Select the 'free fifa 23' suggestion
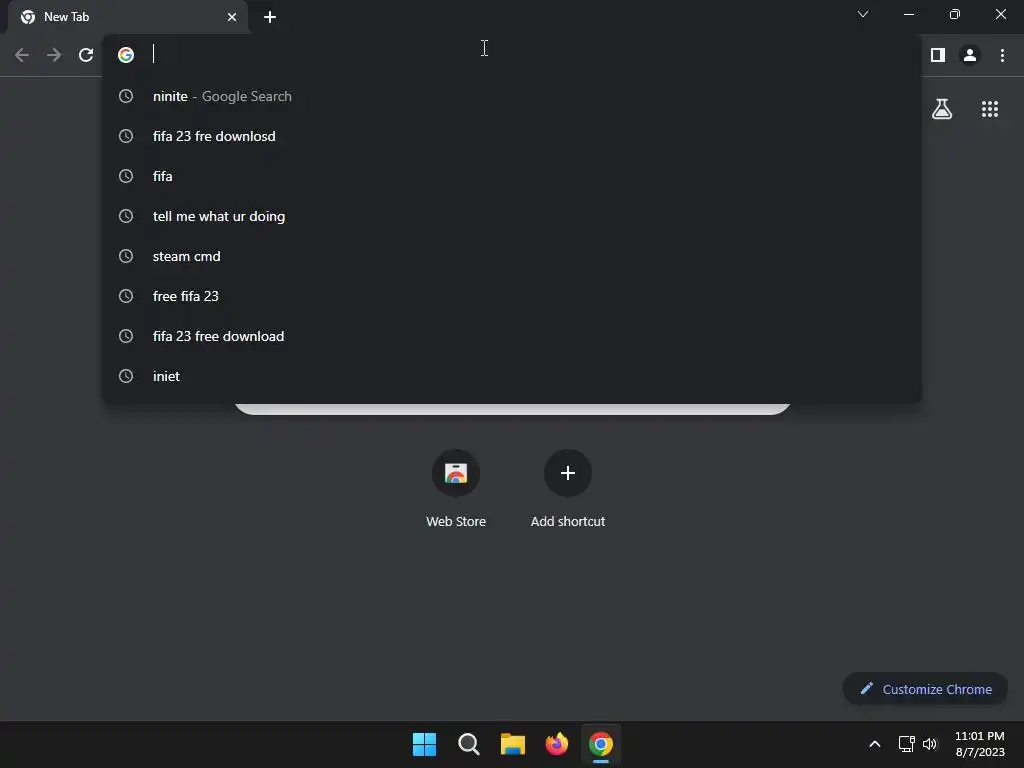 [x=512, y=296]
